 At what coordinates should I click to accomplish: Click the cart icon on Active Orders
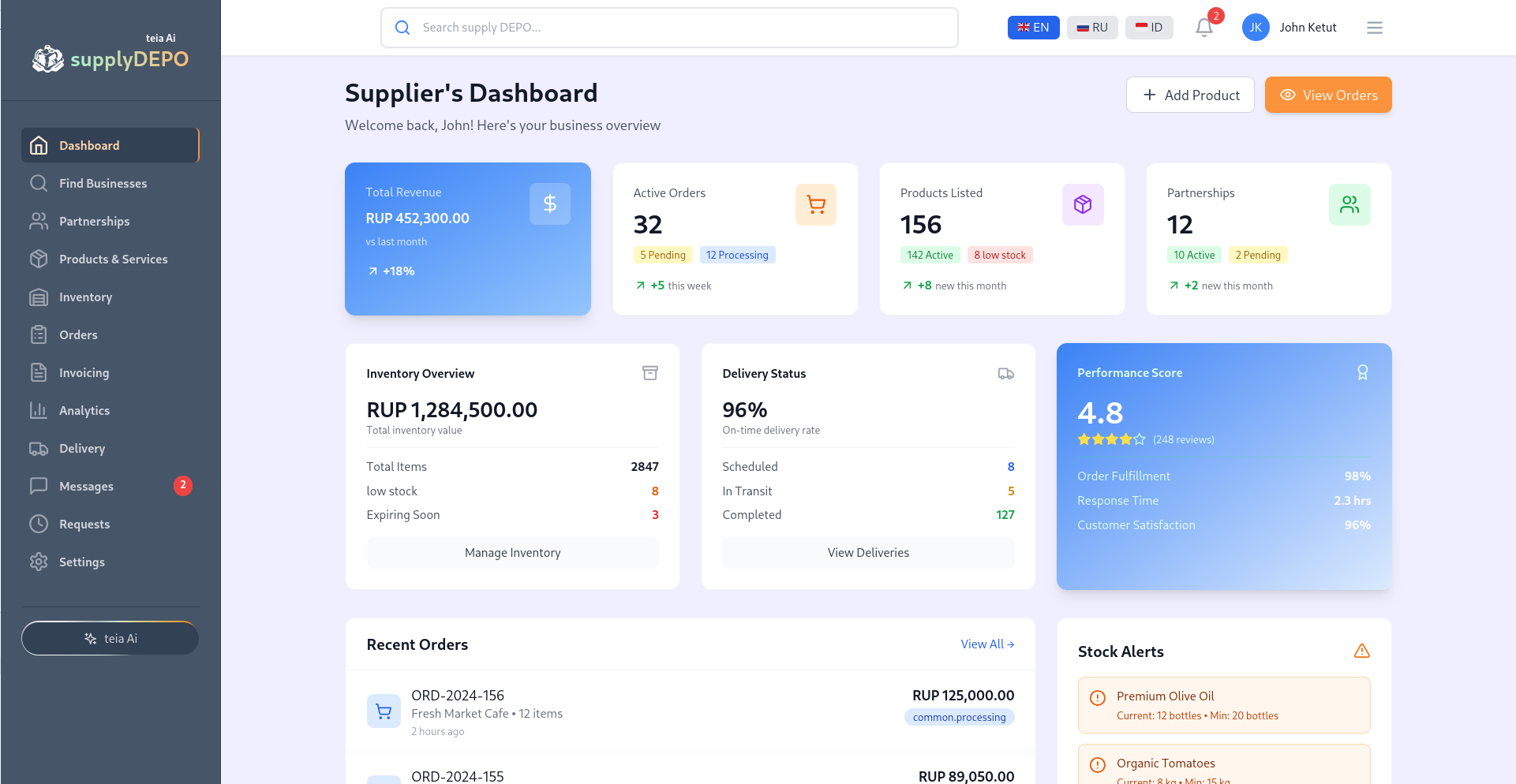[816, 205]
